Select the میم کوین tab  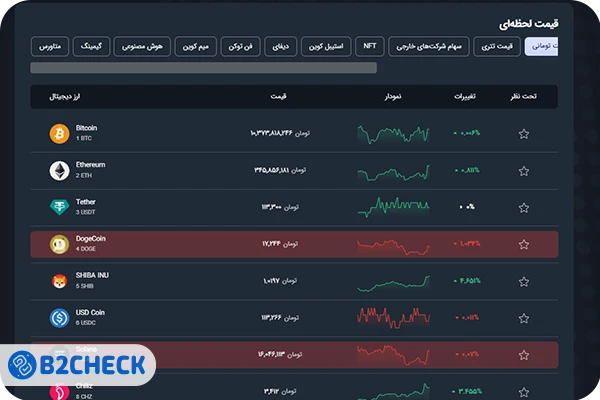(196, 46)
